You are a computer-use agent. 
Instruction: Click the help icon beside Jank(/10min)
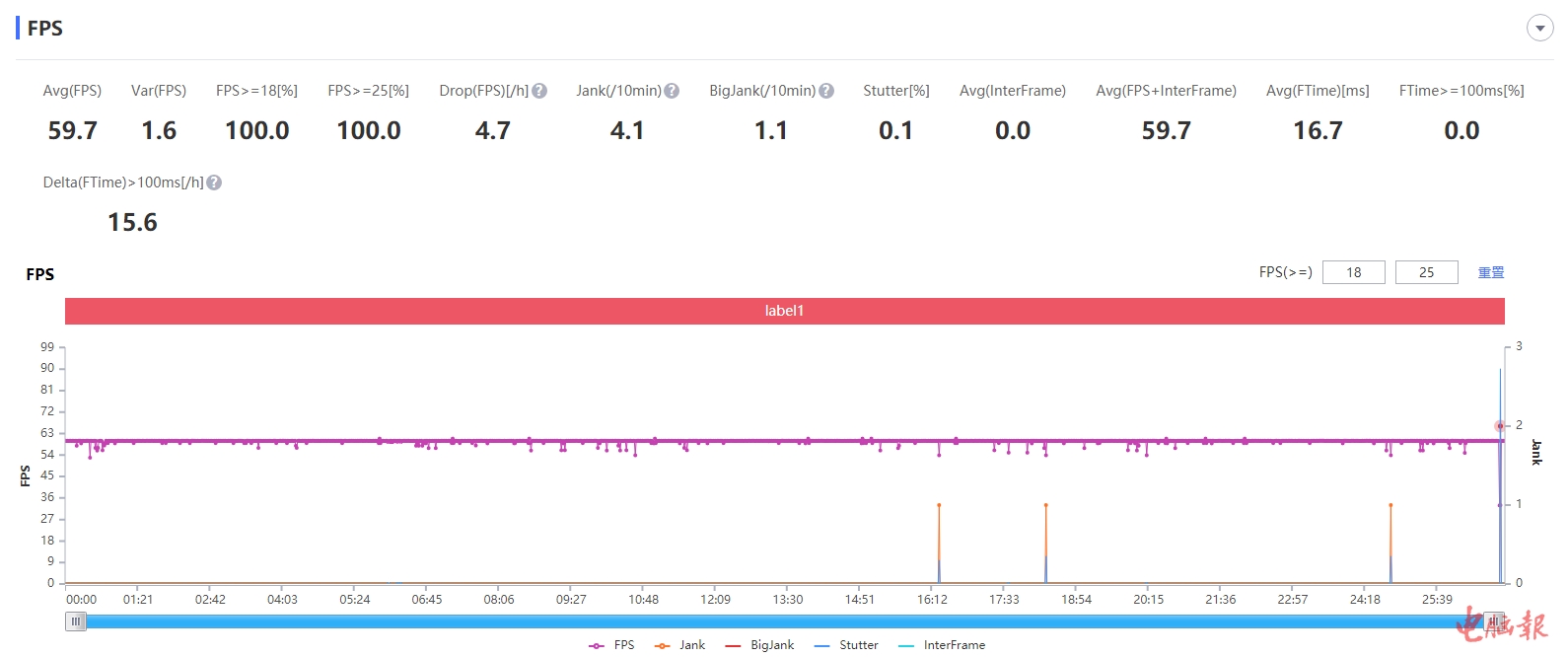click(672, 91)
